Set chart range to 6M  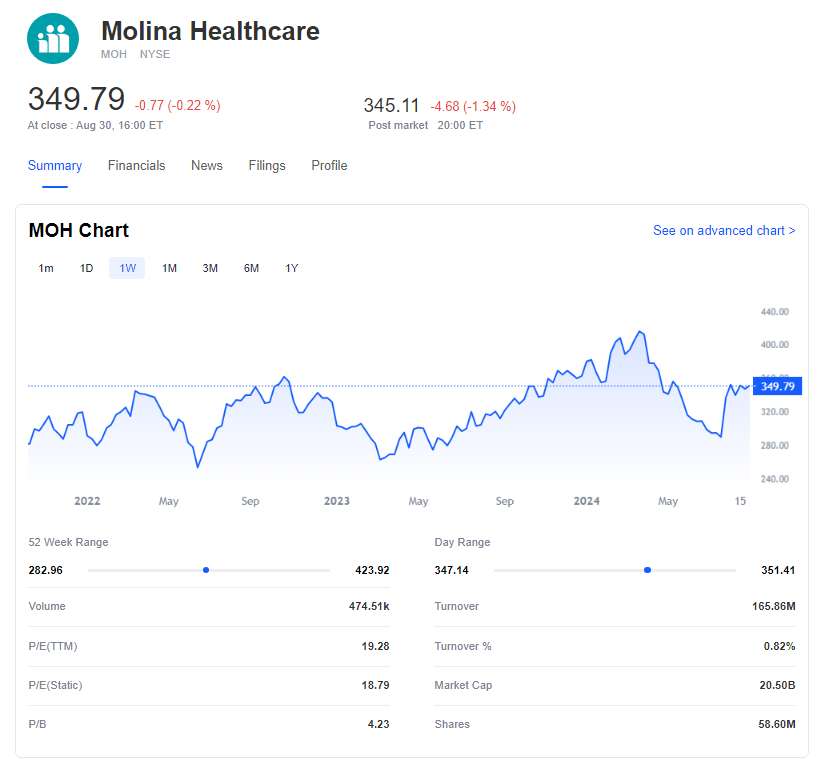251,268
